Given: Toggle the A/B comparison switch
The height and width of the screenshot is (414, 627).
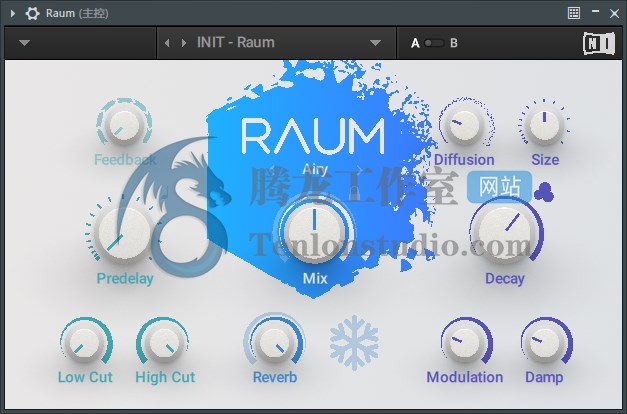Looking at the screenshot, I should coord(434,43).
